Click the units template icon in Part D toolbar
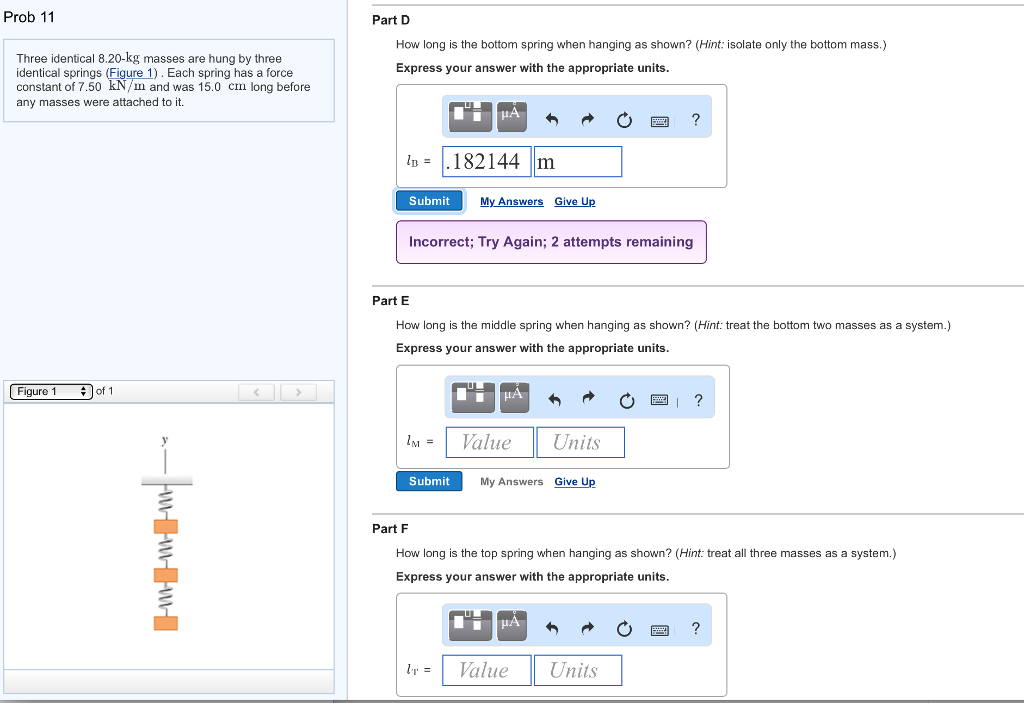Screen dimensions: 1024x703 470,116
